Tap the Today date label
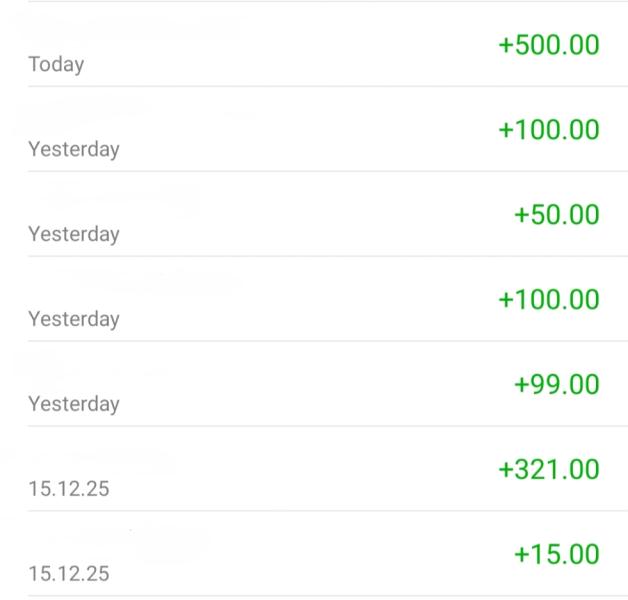The width and height of the screenshot is (628, 600). tap(56, 65)
